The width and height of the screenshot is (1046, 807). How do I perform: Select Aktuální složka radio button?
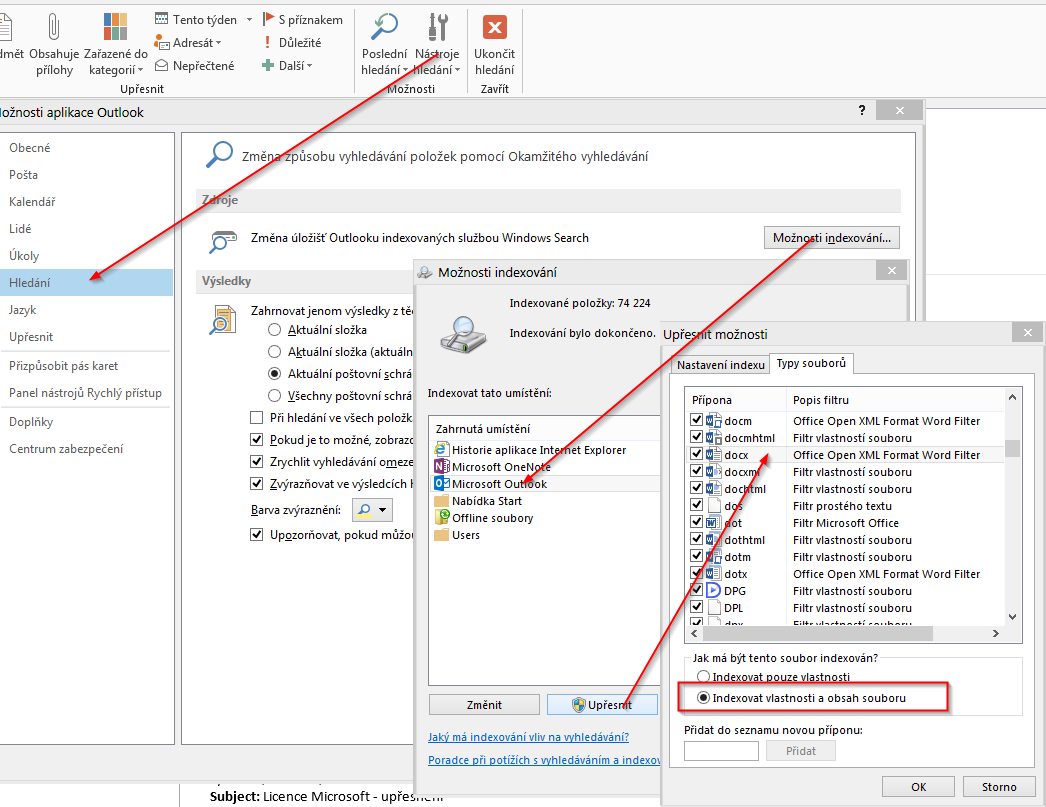(x=274, y=329)
